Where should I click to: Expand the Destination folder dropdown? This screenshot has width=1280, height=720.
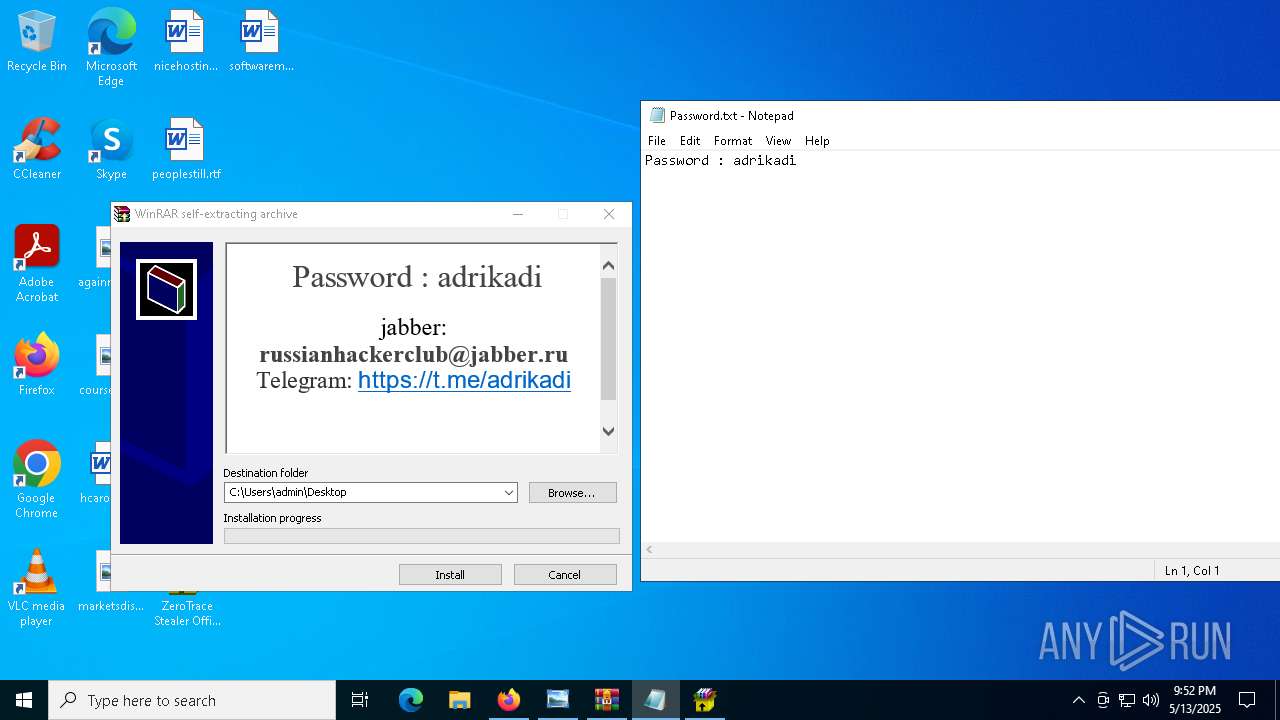coord(508,492)
